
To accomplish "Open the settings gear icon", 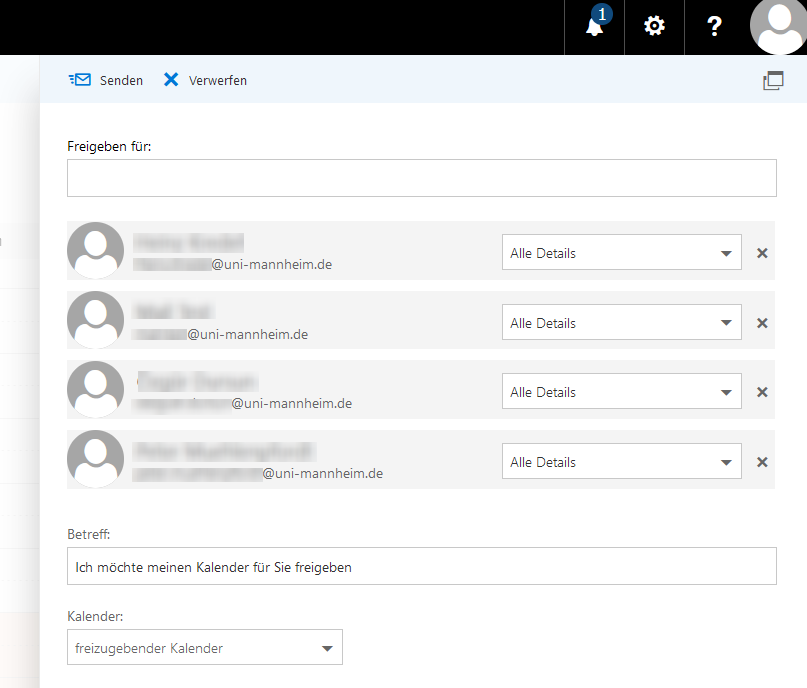I will [x=654, y=26].
